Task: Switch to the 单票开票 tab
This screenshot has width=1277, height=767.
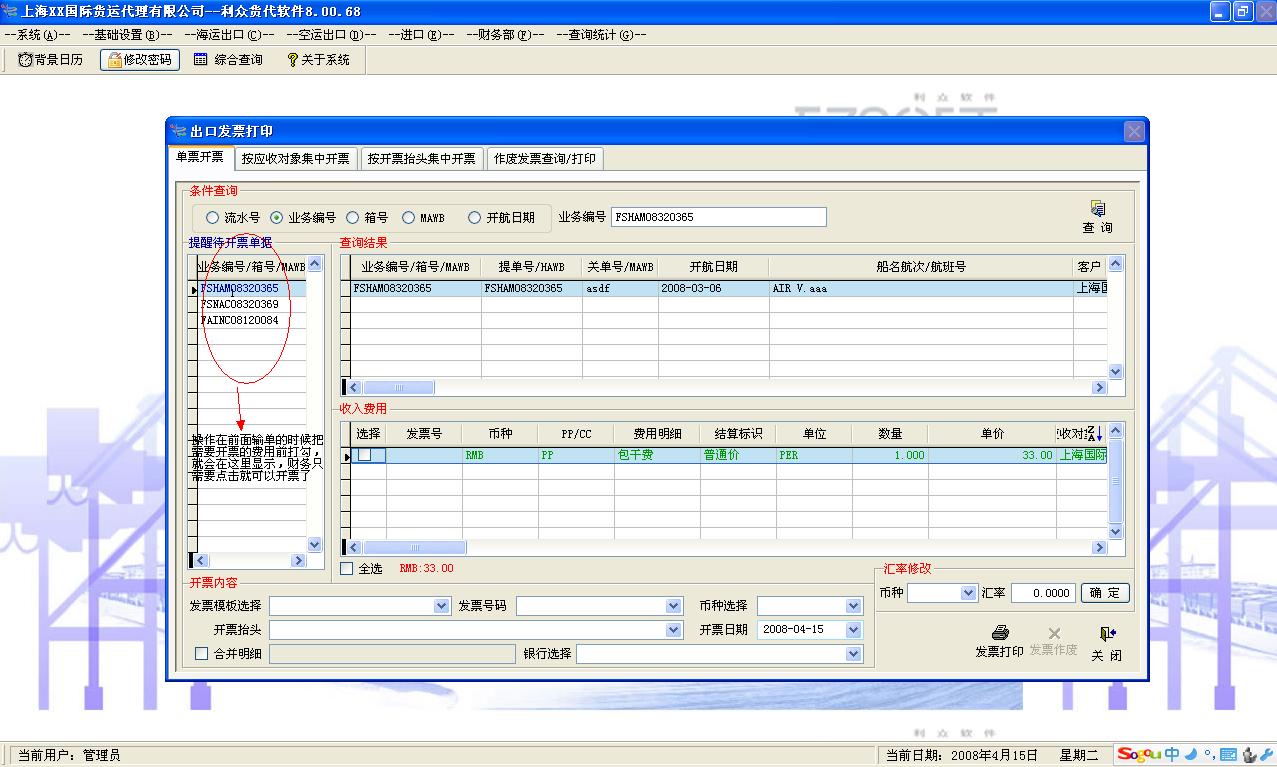Action: tap(200, 157)
